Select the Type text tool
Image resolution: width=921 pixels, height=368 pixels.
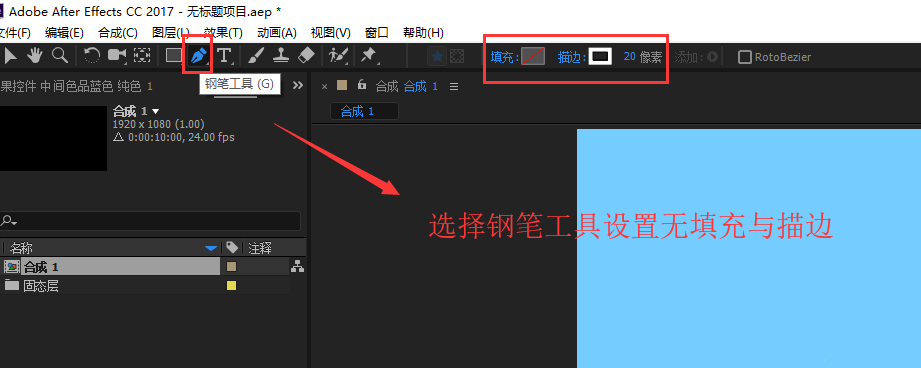click(x=224, y=56)
